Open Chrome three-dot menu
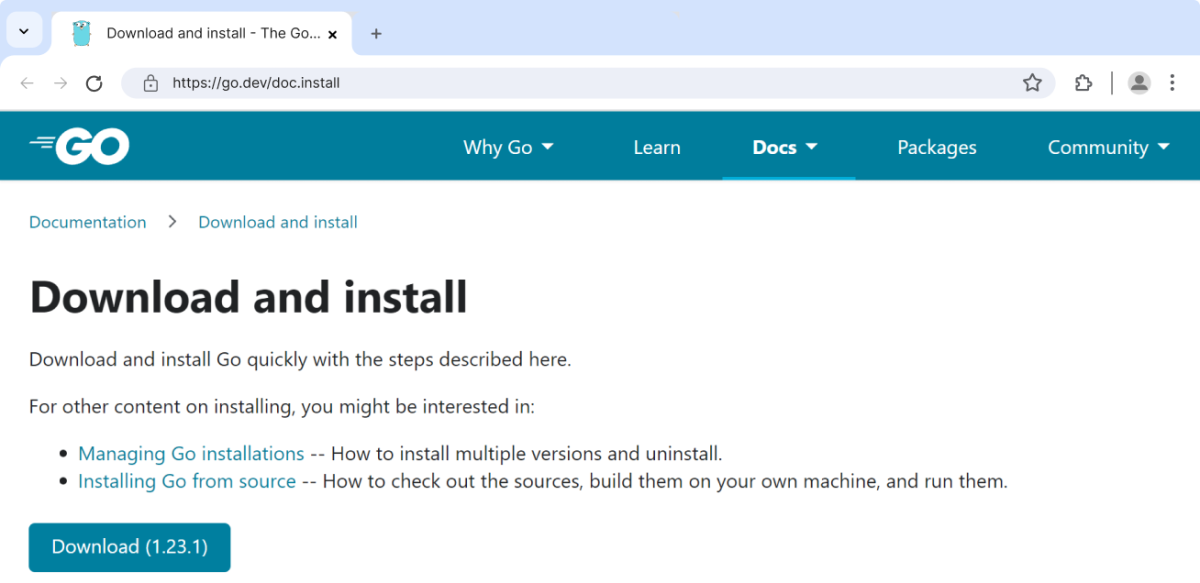 tap(1173, 83)
